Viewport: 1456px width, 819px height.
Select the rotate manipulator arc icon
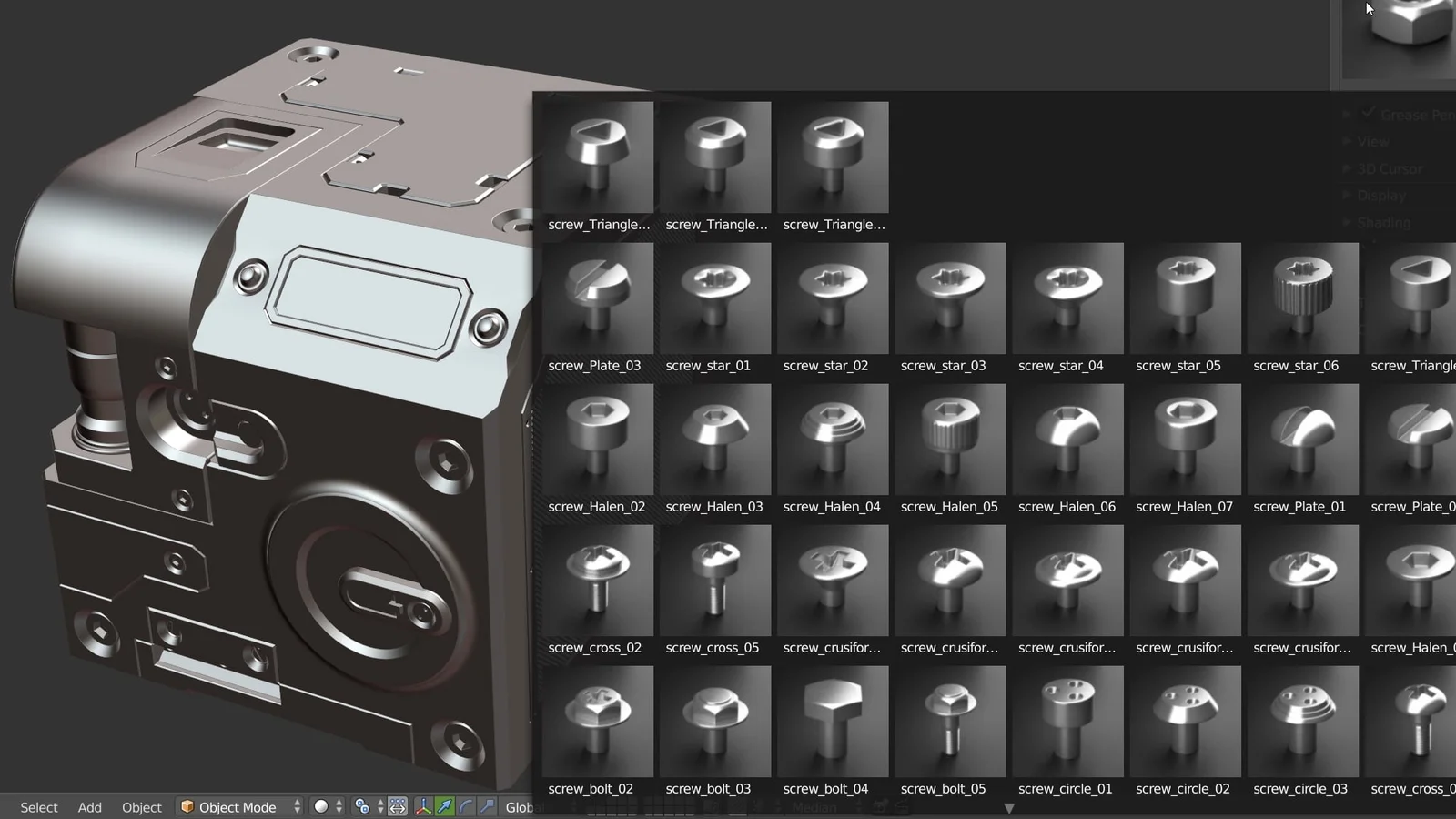[x=466, y=807]
